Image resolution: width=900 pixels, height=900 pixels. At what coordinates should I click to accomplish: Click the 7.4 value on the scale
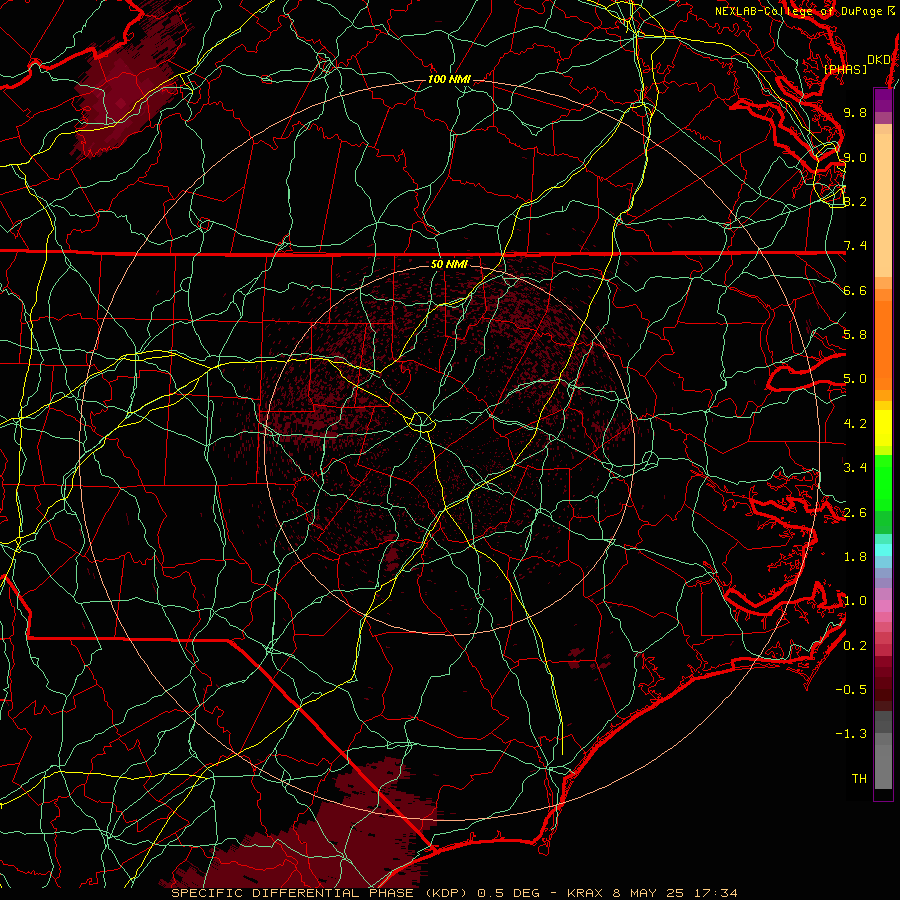pyautogui.click(x=855, y=246)
